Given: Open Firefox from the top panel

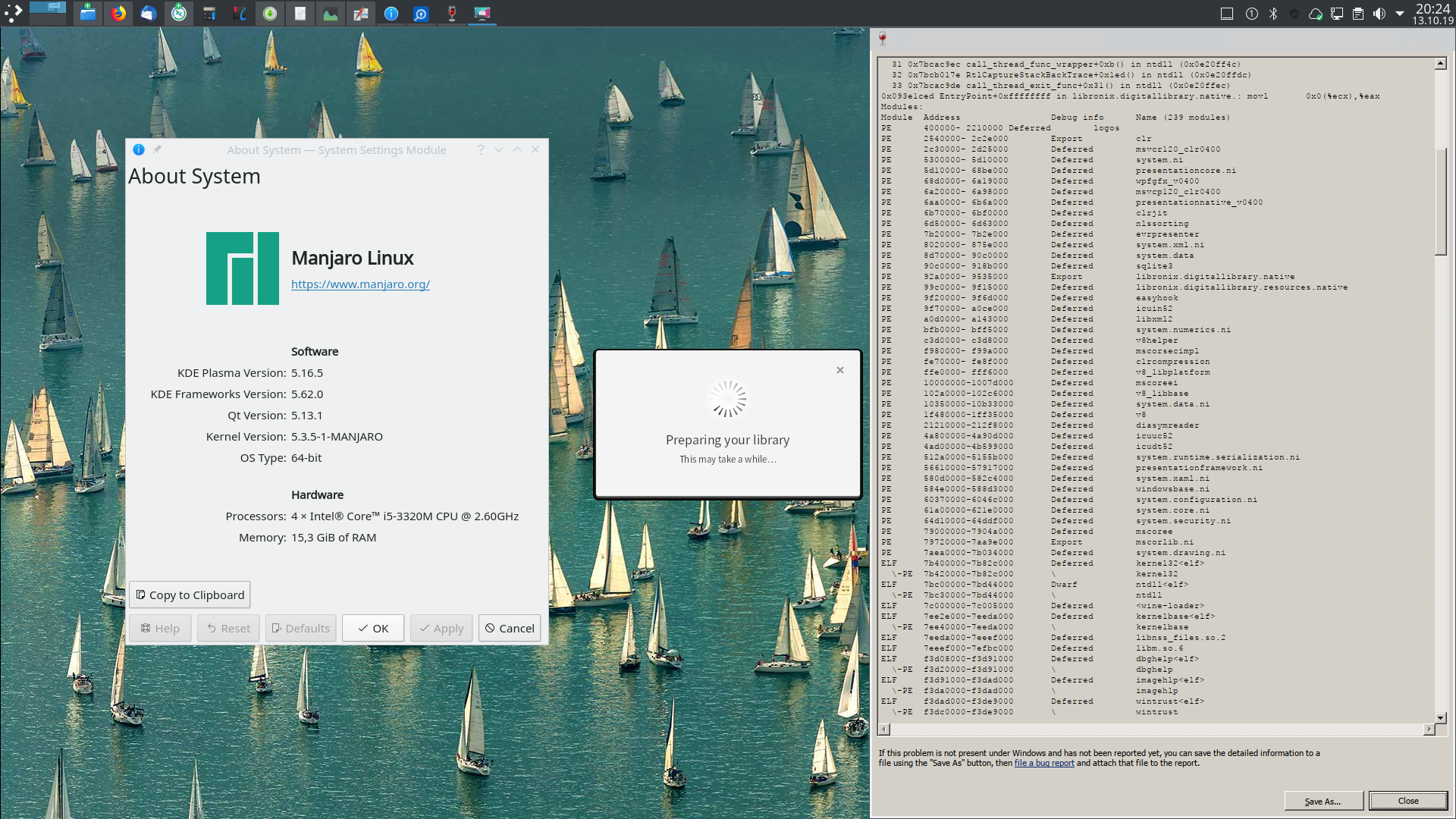Looking at the screenshot, I should tap(118, 13).
